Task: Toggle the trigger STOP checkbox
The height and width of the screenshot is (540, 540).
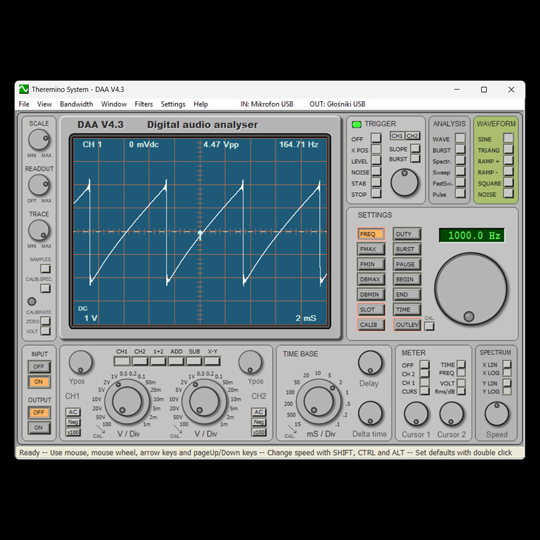Action: (x=376, y=194)
